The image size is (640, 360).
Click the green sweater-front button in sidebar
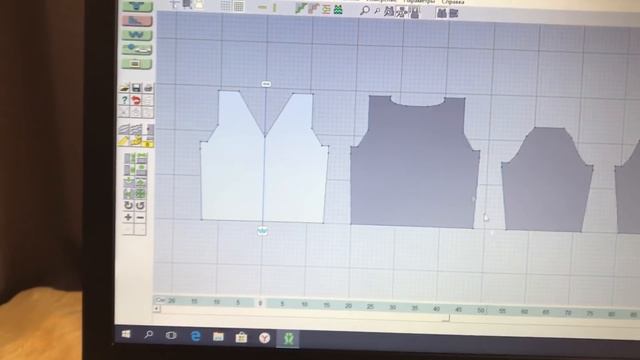tap(137, 6)
